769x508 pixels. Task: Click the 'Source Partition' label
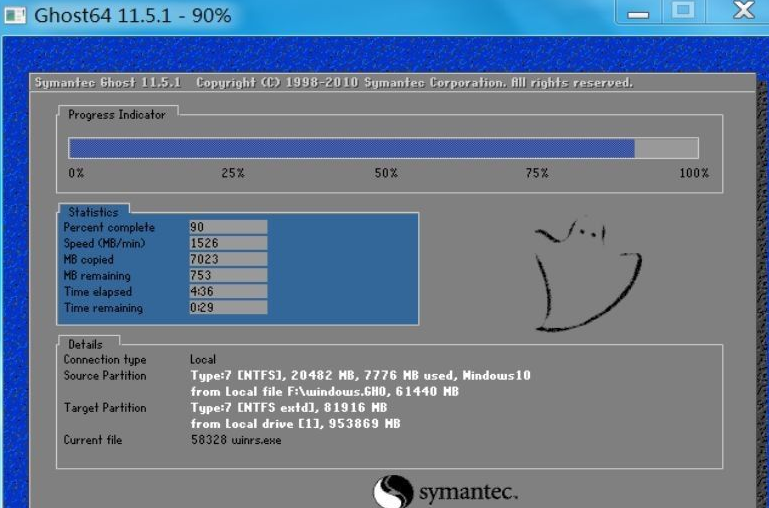[x=105, y=376]
